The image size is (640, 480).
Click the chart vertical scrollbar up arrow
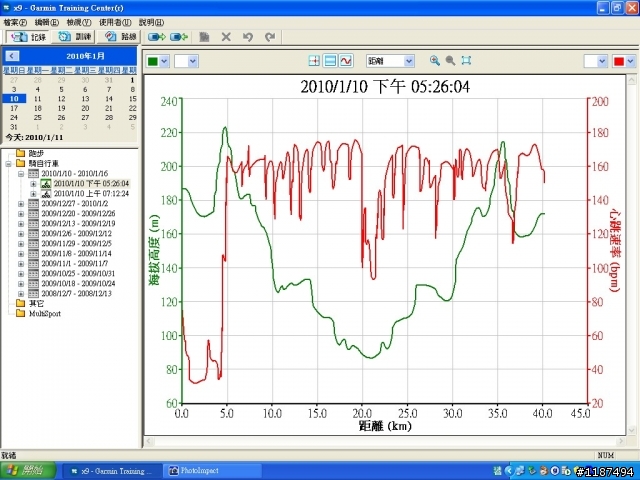pyautogui.click(x=631, y=80)
